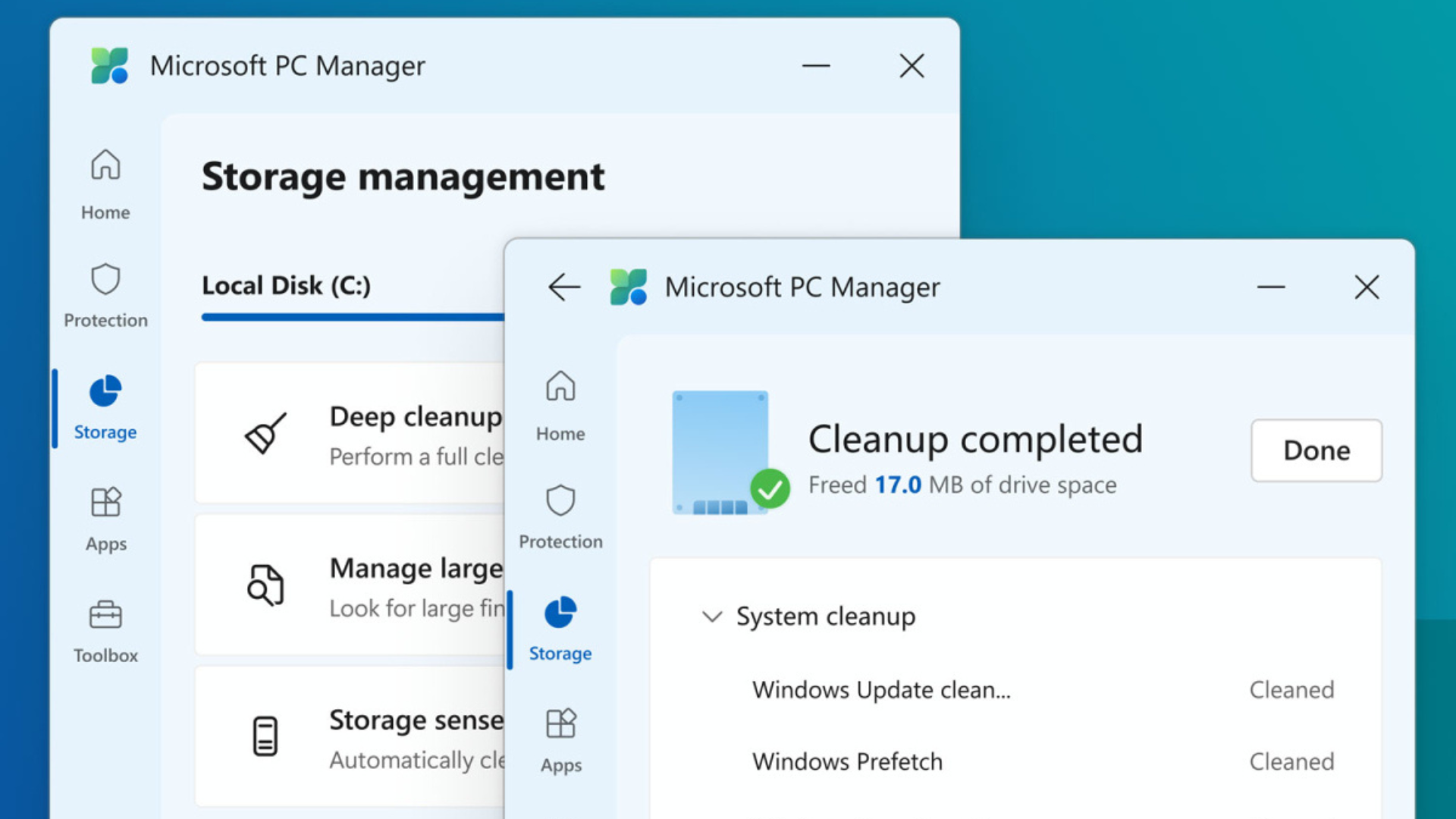Viewport: 1456px width, 819px height.
Task: Click the Windows Prefetch cleaned entry
Action: [847, 761]
